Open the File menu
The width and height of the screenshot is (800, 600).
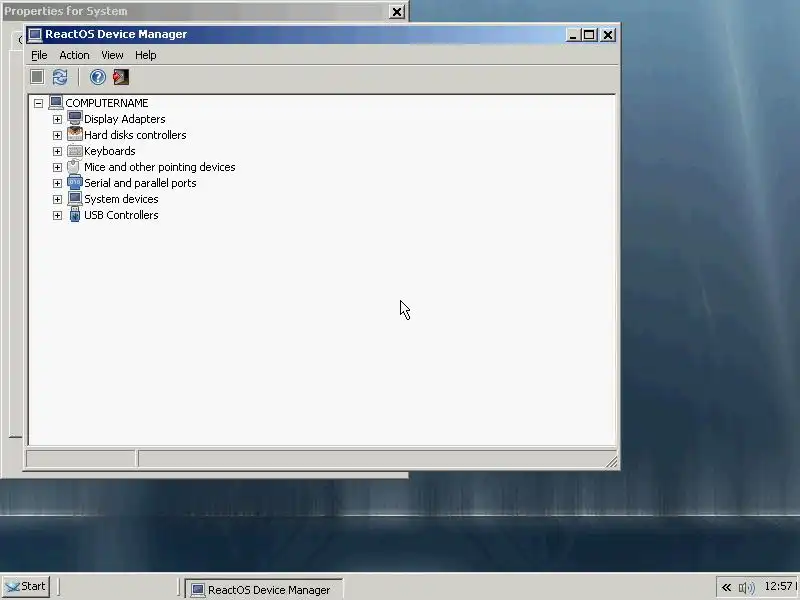(39, 55)
